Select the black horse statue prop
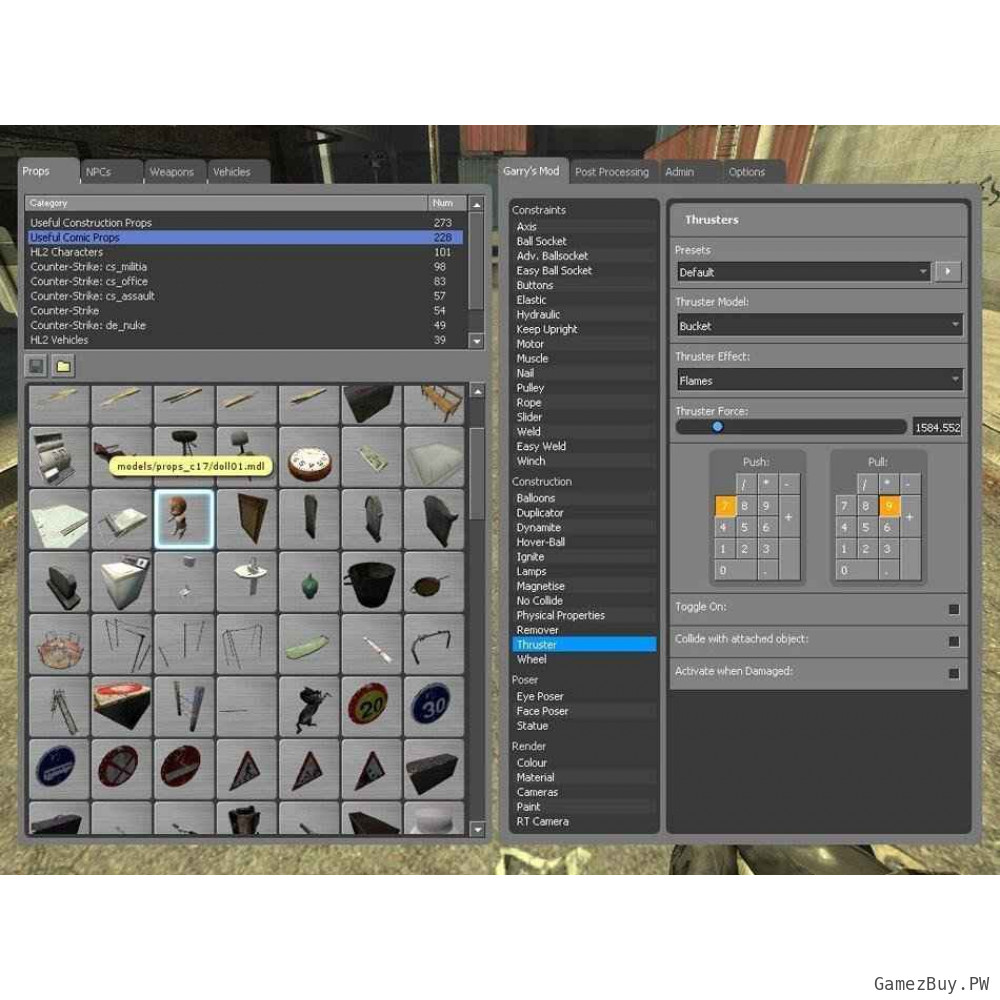Image resolution: width=1000 pixels, height=1000 pixels. 309,707
